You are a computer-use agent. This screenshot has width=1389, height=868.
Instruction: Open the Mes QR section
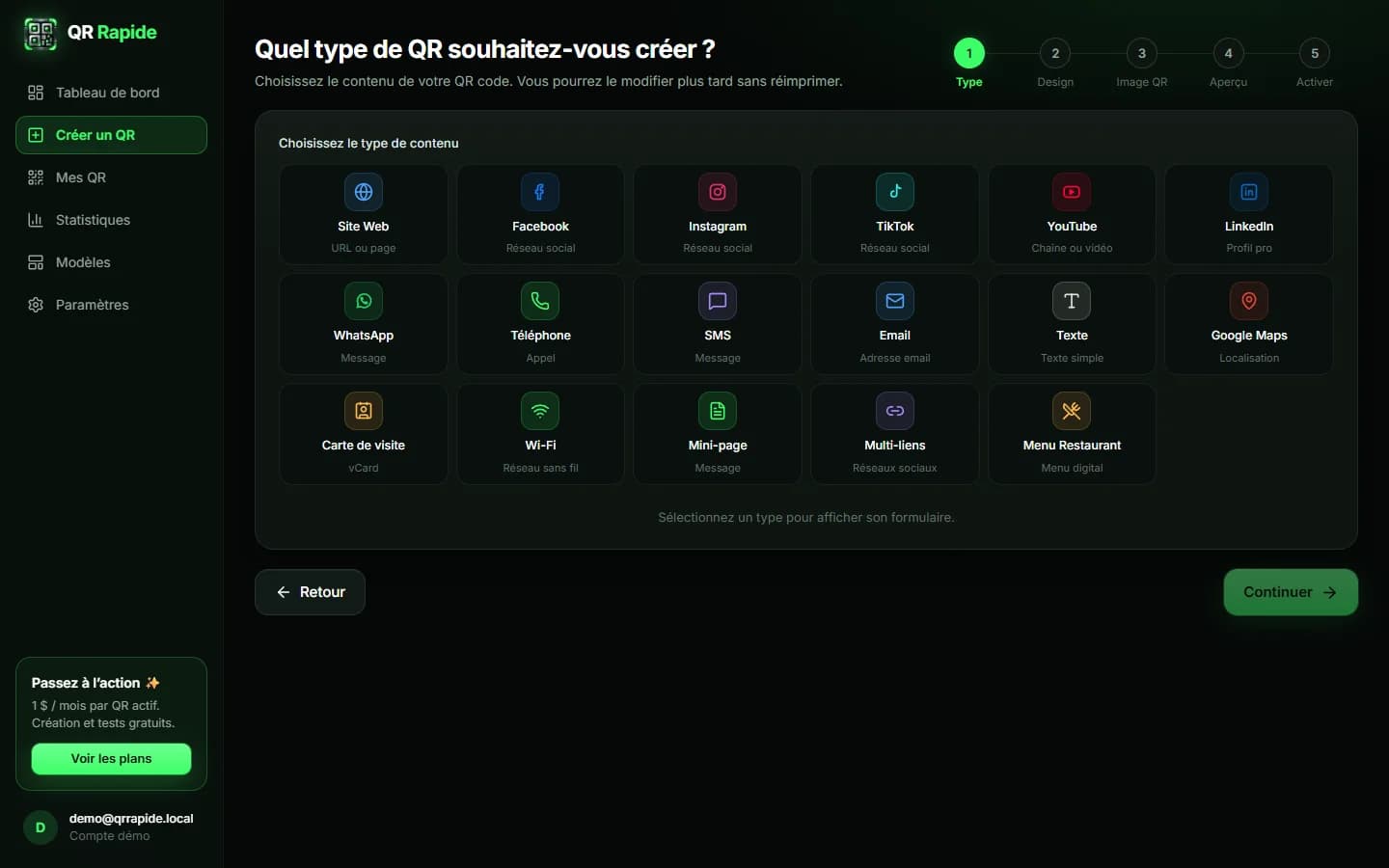(111, 177)
